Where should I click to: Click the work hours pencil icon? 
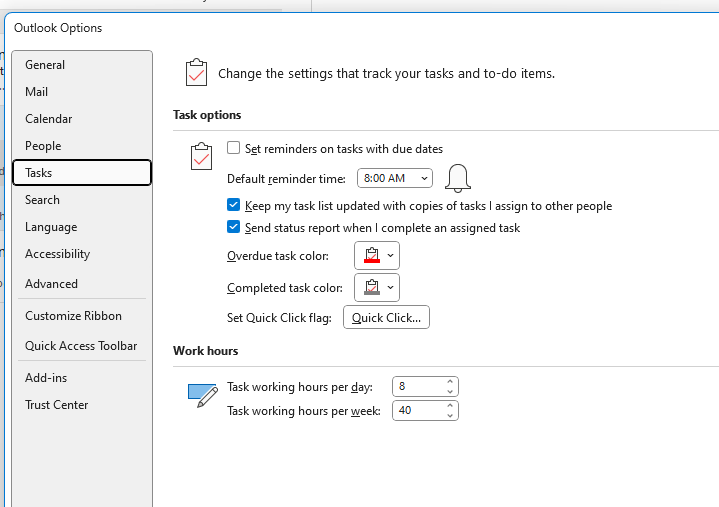point(203,395)
